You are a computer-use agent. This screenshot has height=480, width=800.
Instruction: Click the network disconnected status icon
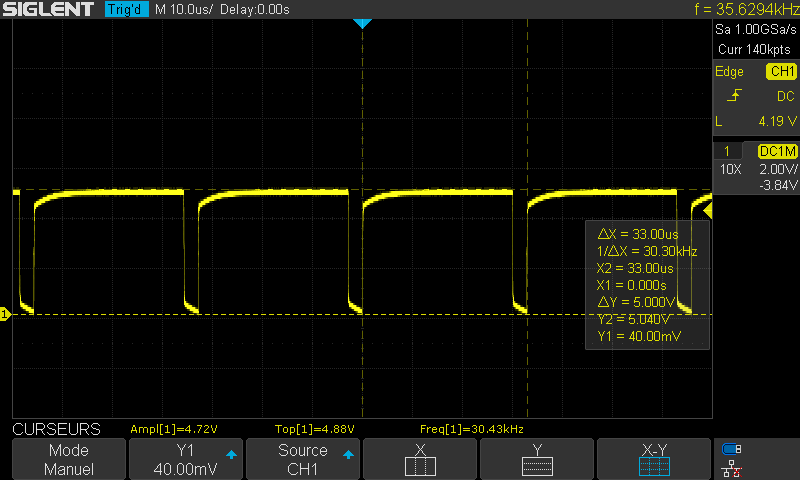pyautogui.click(x=732, y=468)
